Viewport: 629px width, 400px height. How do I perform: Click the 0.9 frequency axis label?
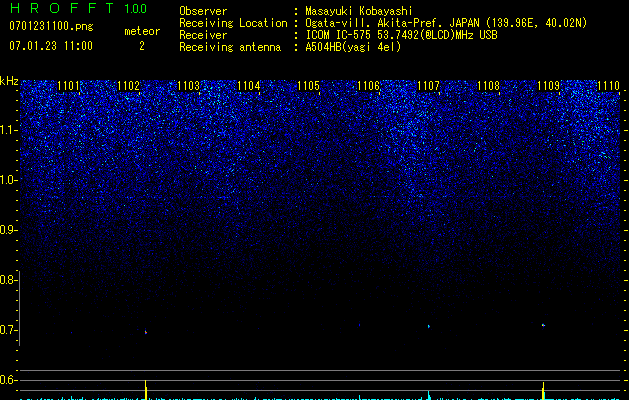7,230
